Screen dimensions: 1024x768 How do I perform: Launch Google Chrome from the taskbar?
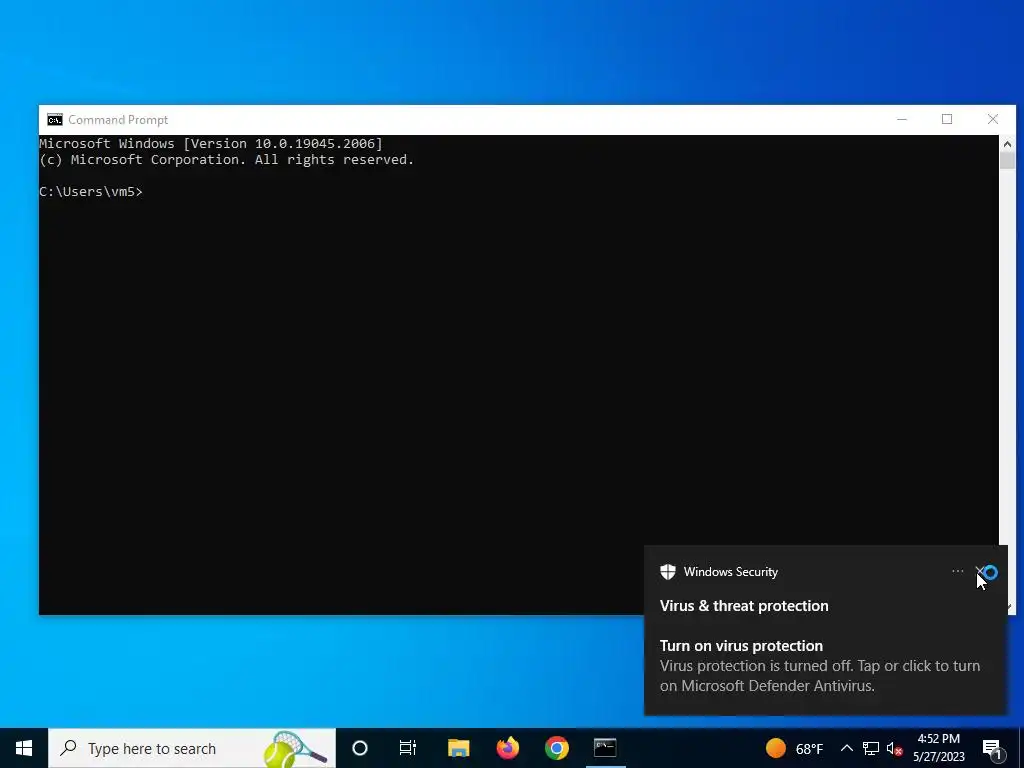pyautogui.click(x=556, y=748)
